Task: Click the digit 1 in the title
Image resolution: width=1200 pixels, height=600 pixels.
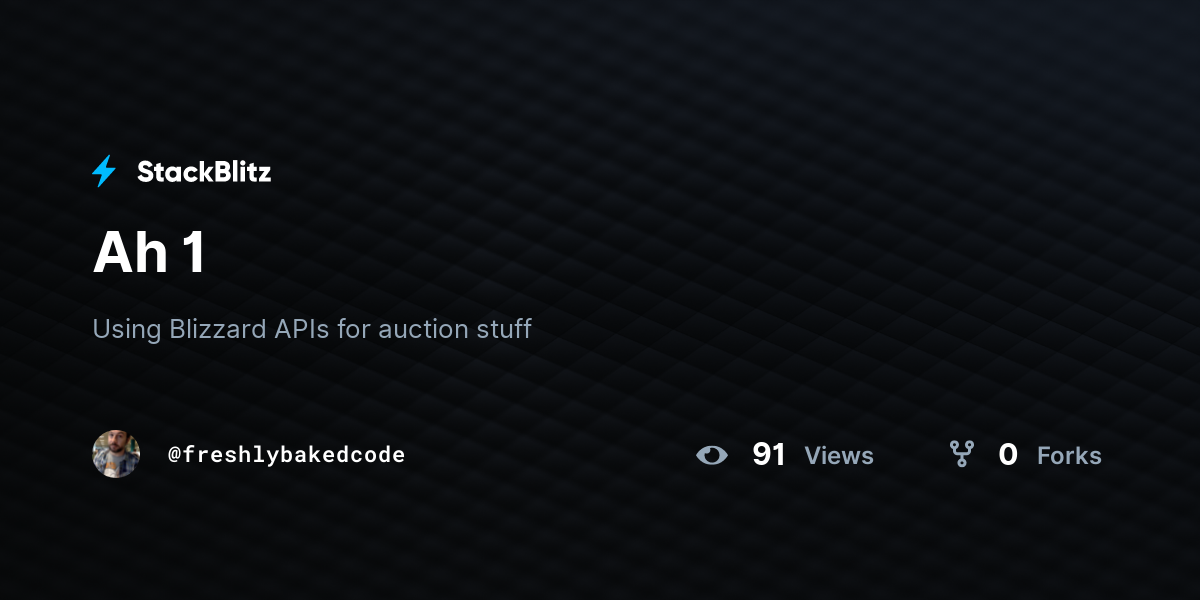Action: [194, 253]
